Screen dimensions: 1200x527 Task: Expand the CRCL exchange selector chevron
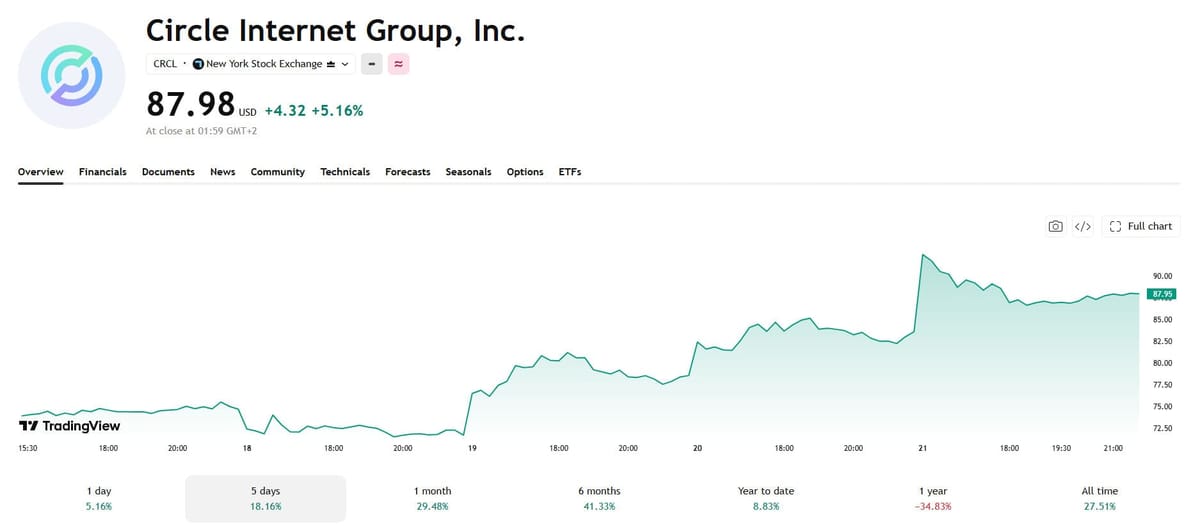click(345, 64)
